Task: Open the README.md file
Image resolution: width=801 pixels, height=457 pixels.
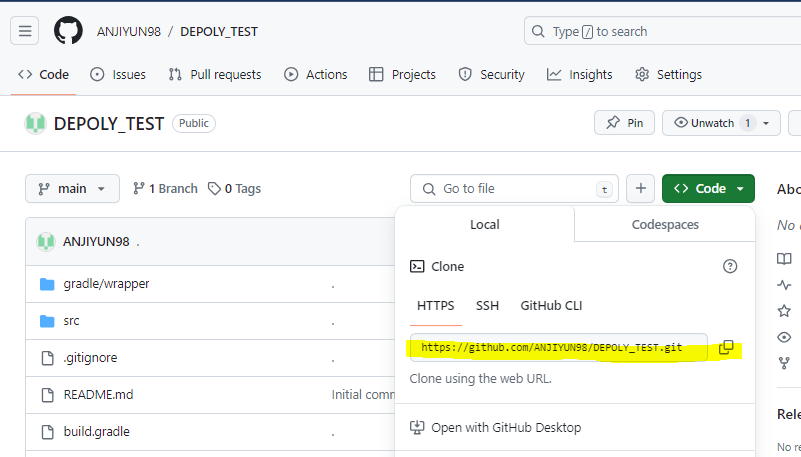Action: pyautogui.click(x=99, y=394)
